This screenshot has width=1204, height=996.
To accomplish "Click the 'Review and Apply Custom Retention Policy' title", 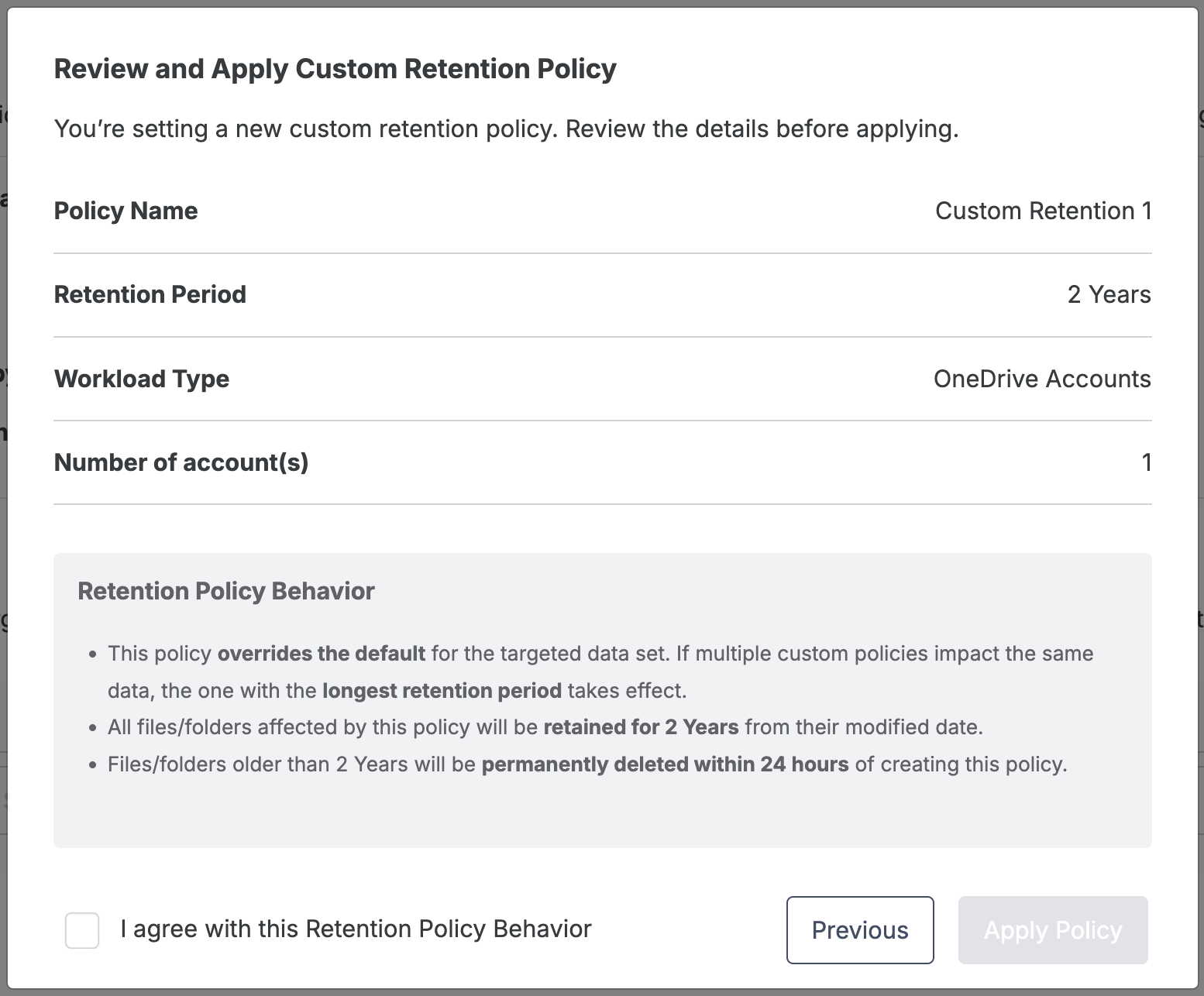I will coord(335,69).
